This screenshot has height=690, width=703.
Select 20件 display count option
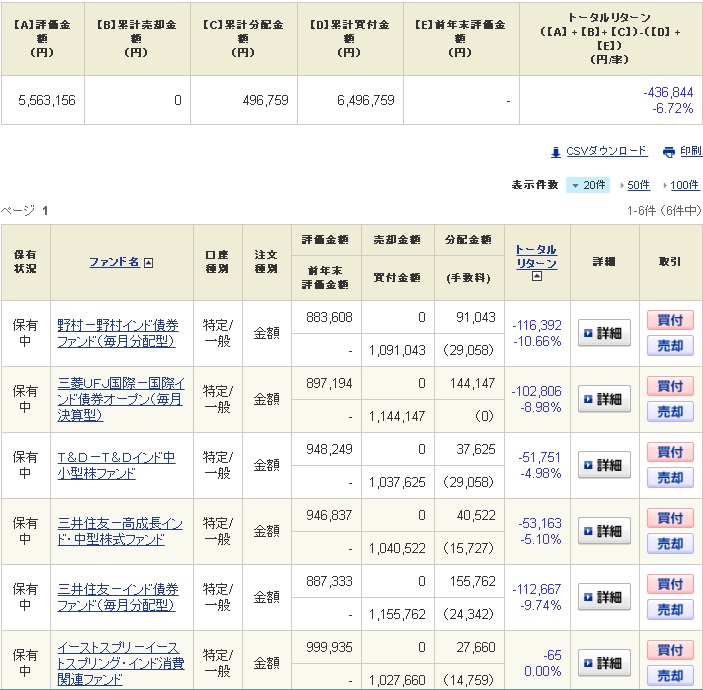pyautogui.click(x=588, y=185)
